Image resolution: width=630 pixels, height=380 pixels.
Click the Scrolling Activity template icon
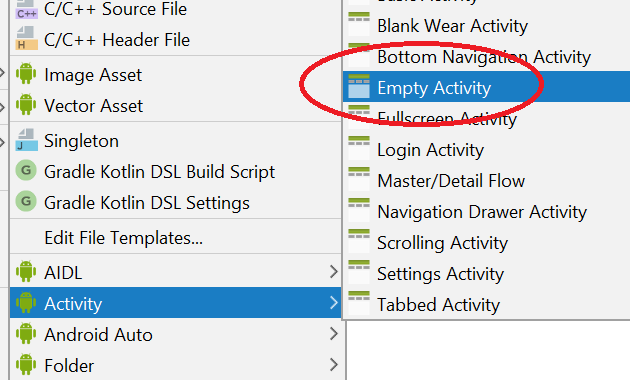(359, 241)
